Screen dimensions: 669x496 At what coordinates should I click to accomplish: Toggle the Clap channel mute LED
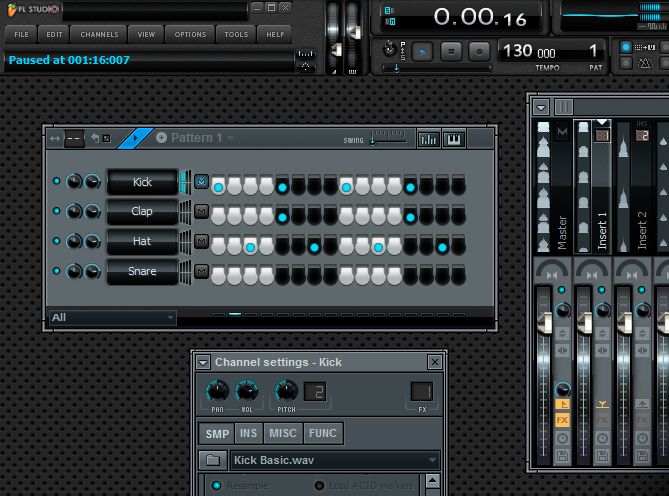tap(56, 211)
